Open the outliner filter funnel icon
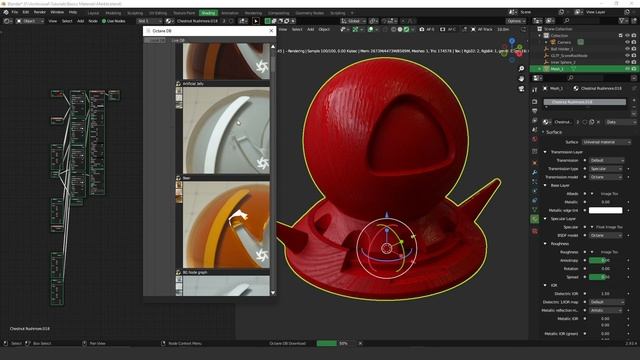The height and width of the screenshot is (360, 640). click(622, 21)
